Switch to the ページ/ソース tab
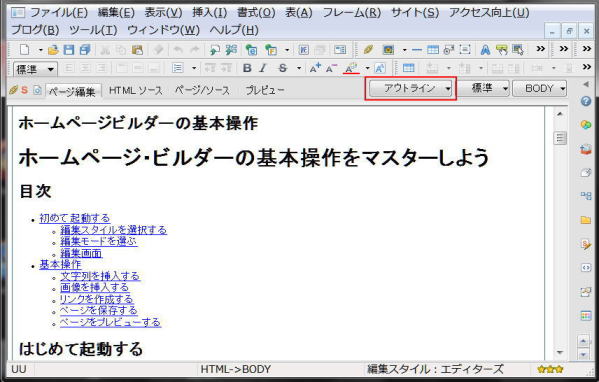The height and width of the screenshot is (382, 599). coord(202,91)
